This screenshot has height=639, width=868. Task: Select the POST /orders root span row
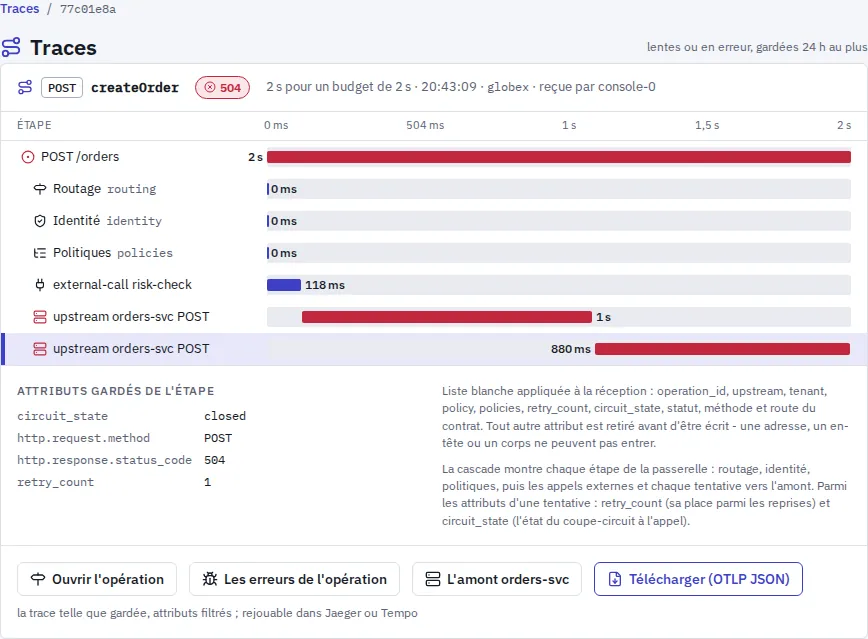434,157
